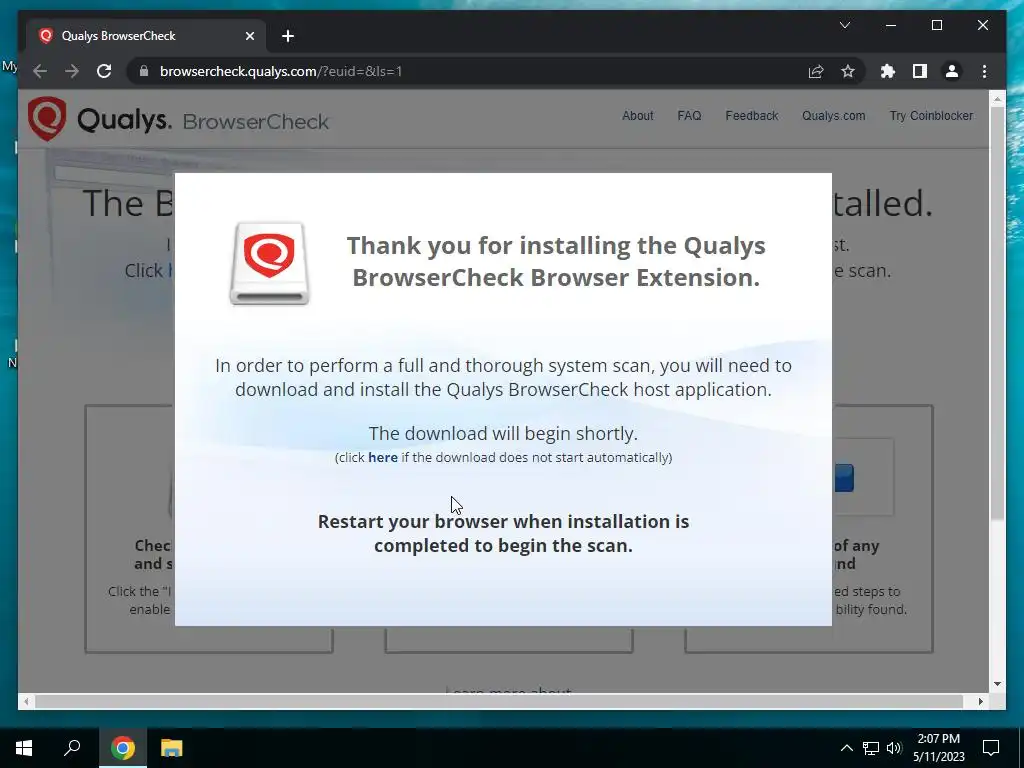This screenshot has width=1024, height=768.
Task: Click the BrowserCheck installer drive icon
Action: click(269, 264)
